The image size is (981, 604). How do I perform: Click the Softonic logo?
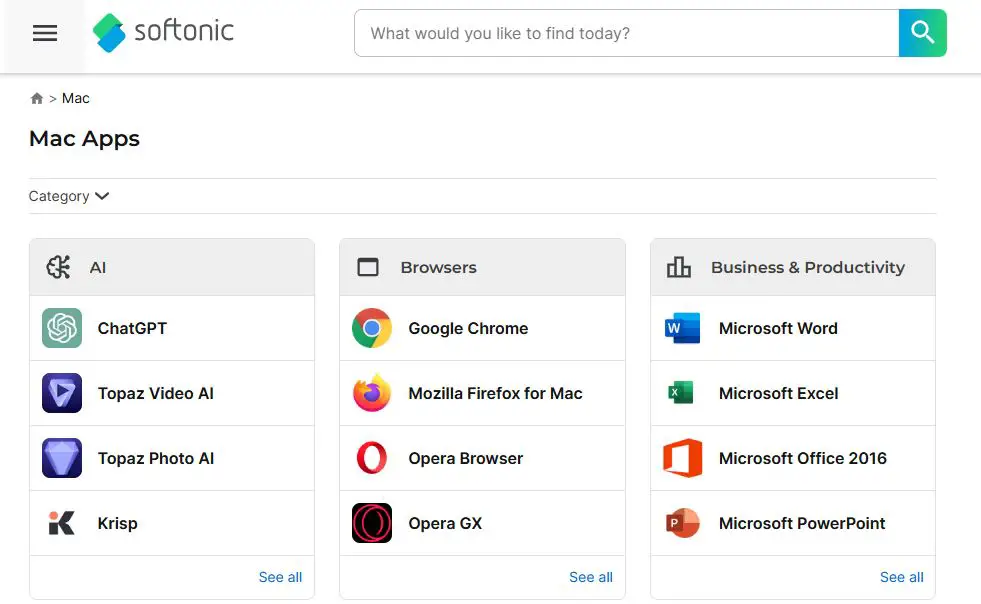[164, 32]
